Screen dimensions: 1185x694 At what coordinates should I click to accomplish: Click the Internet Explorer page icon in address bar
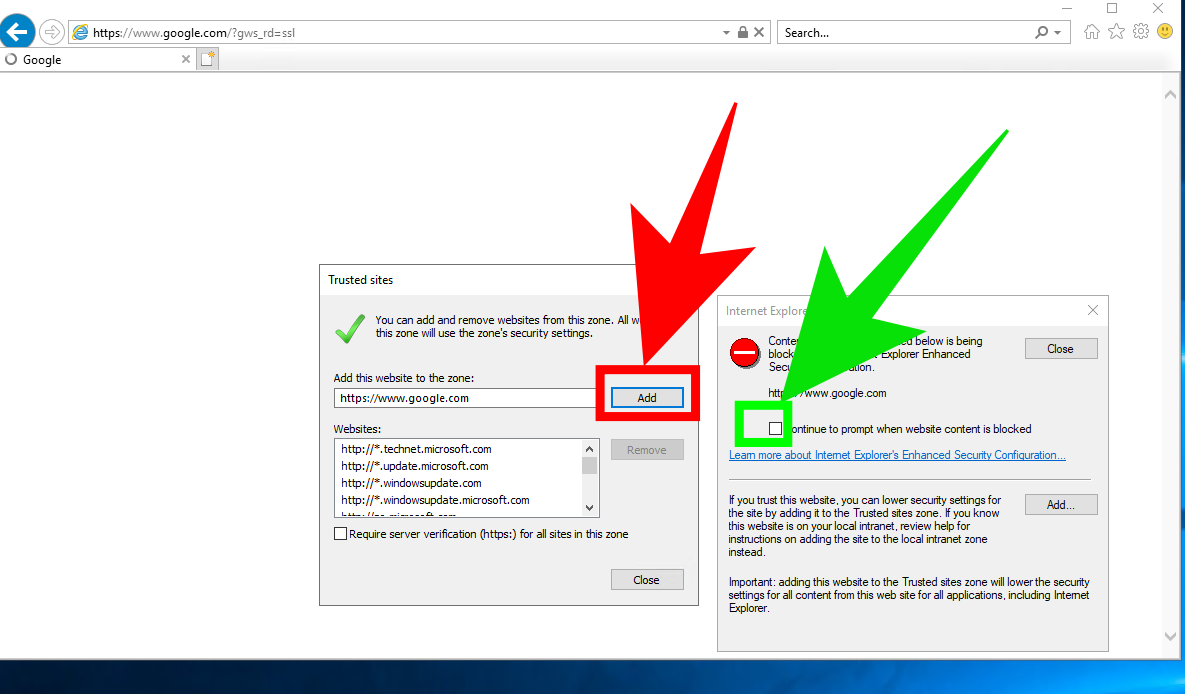[x=80, y=33]
